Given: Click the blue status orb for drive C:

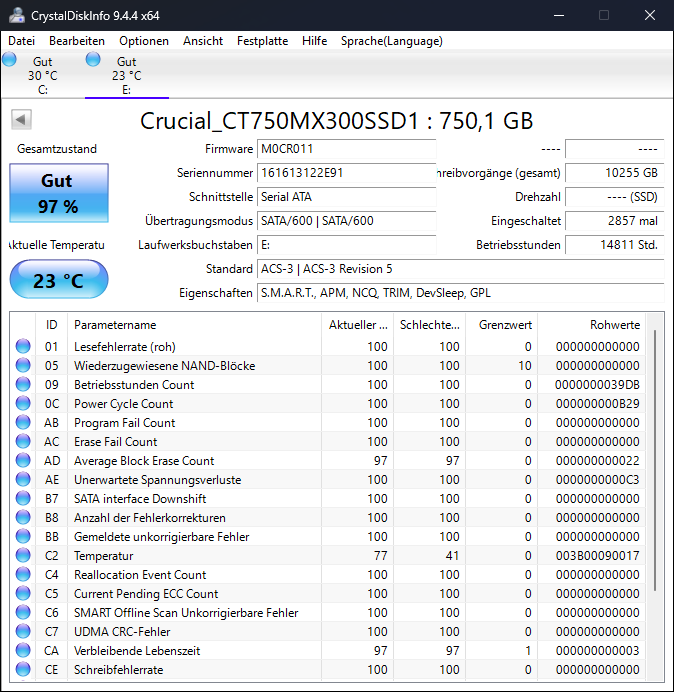Looking at the screenshot, I should 9,59.
